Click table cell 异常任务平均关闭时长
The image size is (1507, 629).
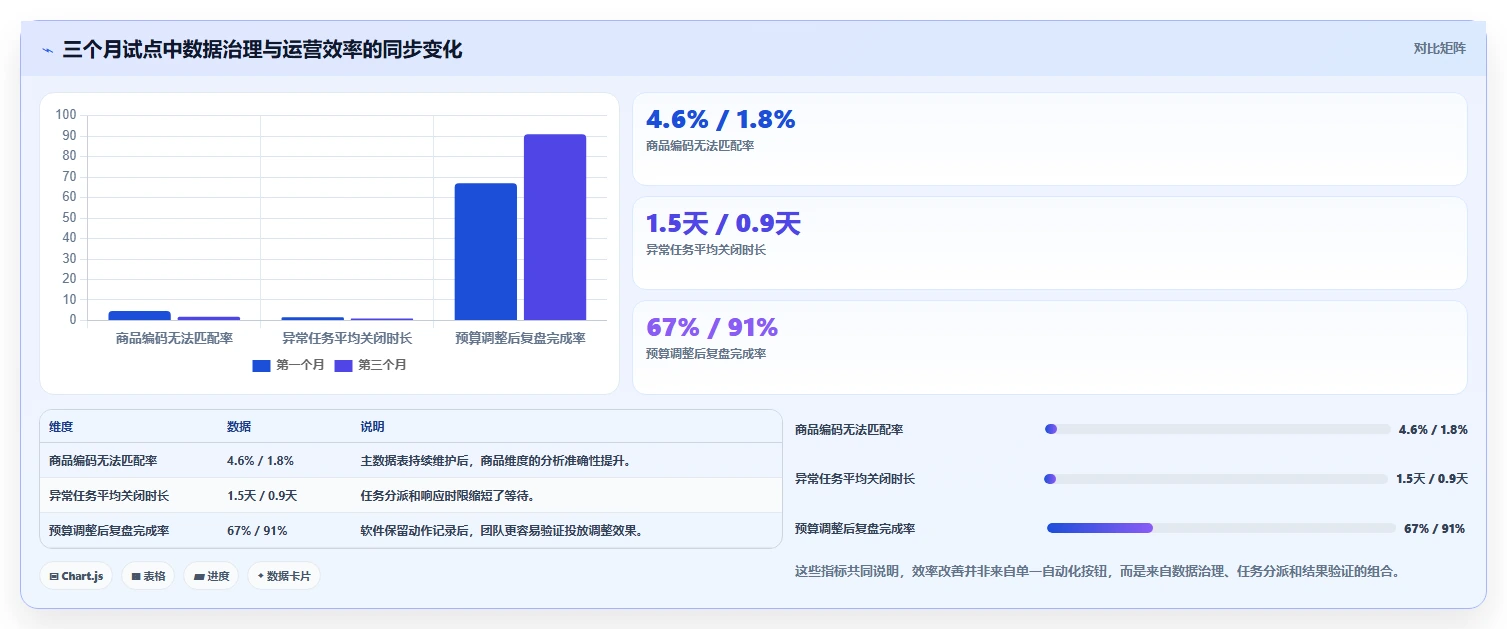click(109, 496)
